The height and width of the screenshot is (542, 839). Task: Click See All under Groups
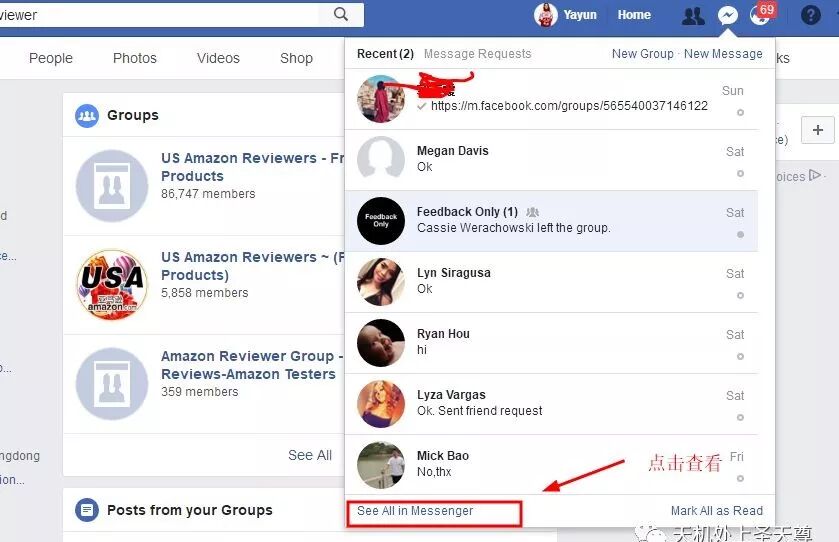pos(310,455)
